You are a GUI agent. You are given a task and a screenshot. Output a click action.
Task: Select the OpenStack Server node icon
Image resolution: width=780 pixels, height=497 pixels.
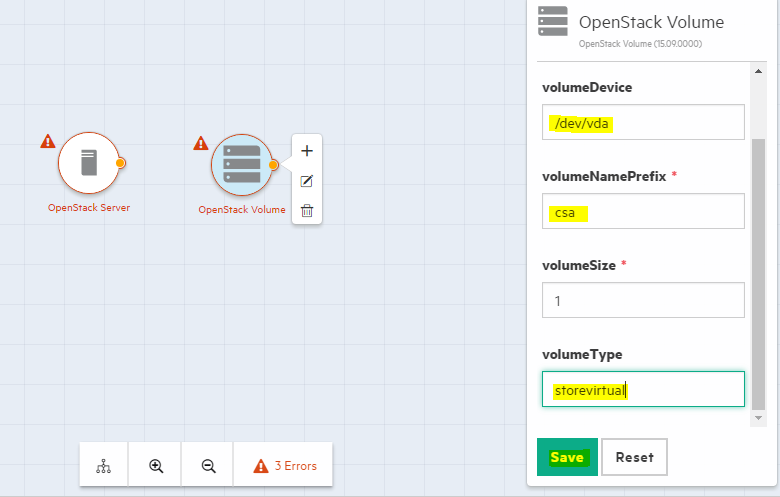[x=89, y=163]
